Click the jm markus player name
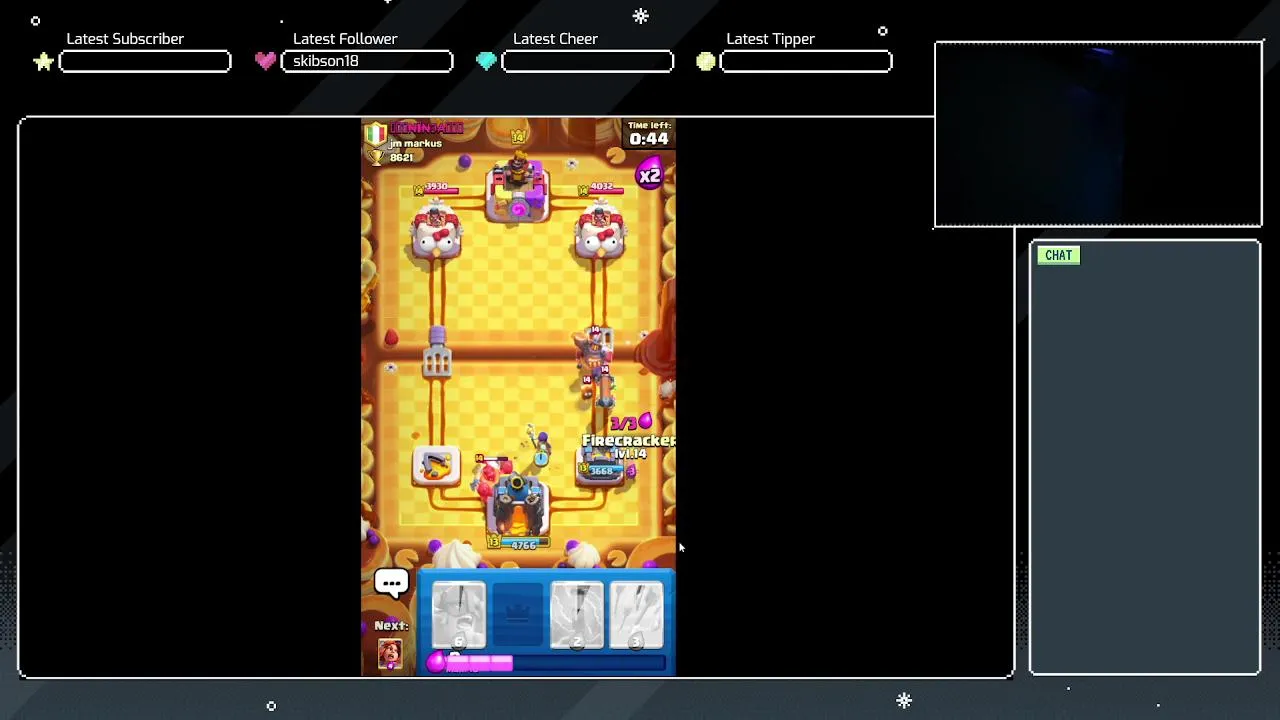Screen dimensions: 1280x720 [416, 143]
